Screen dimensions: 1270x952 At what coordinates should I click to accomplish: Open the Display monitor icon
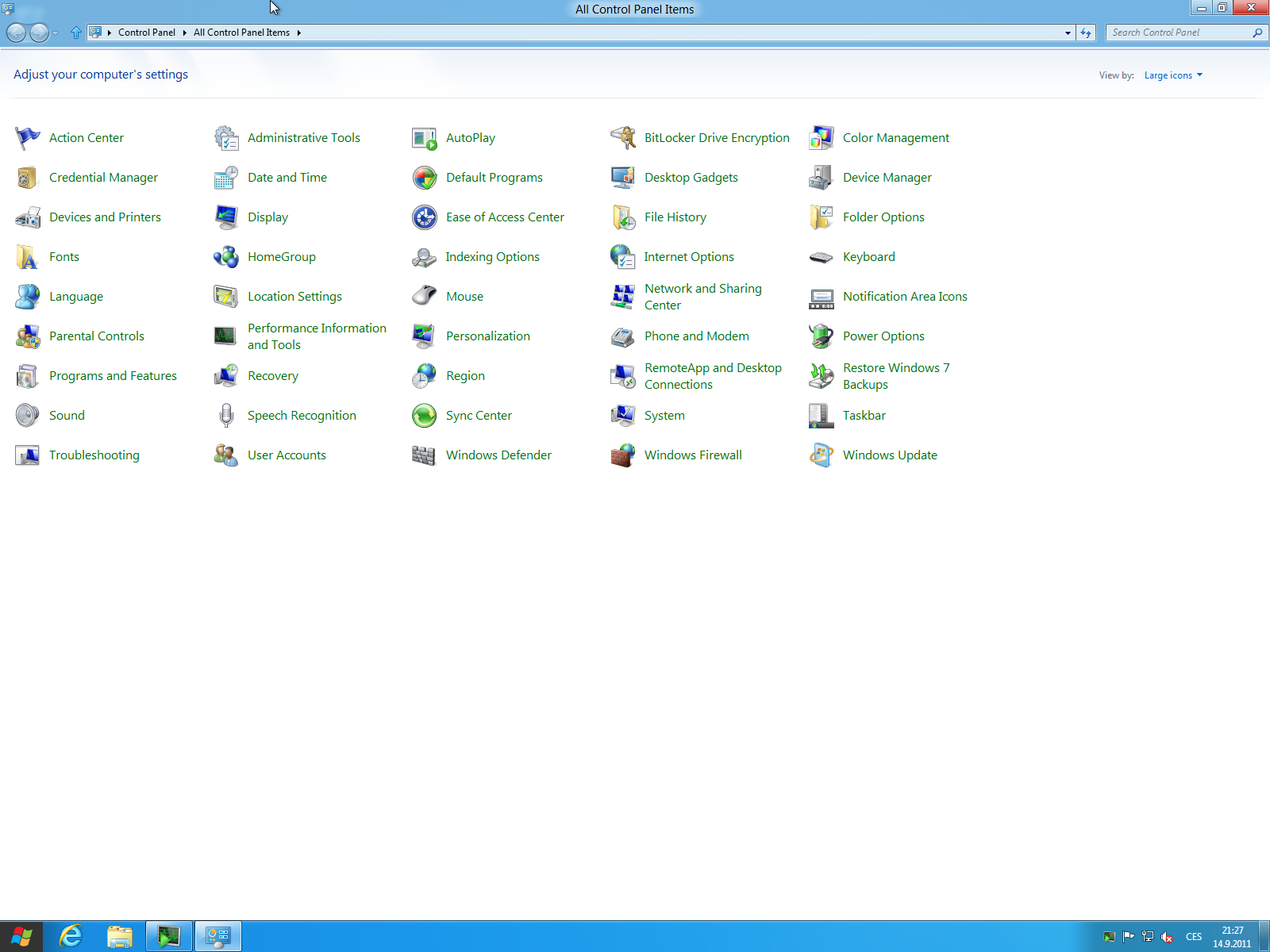226,217
